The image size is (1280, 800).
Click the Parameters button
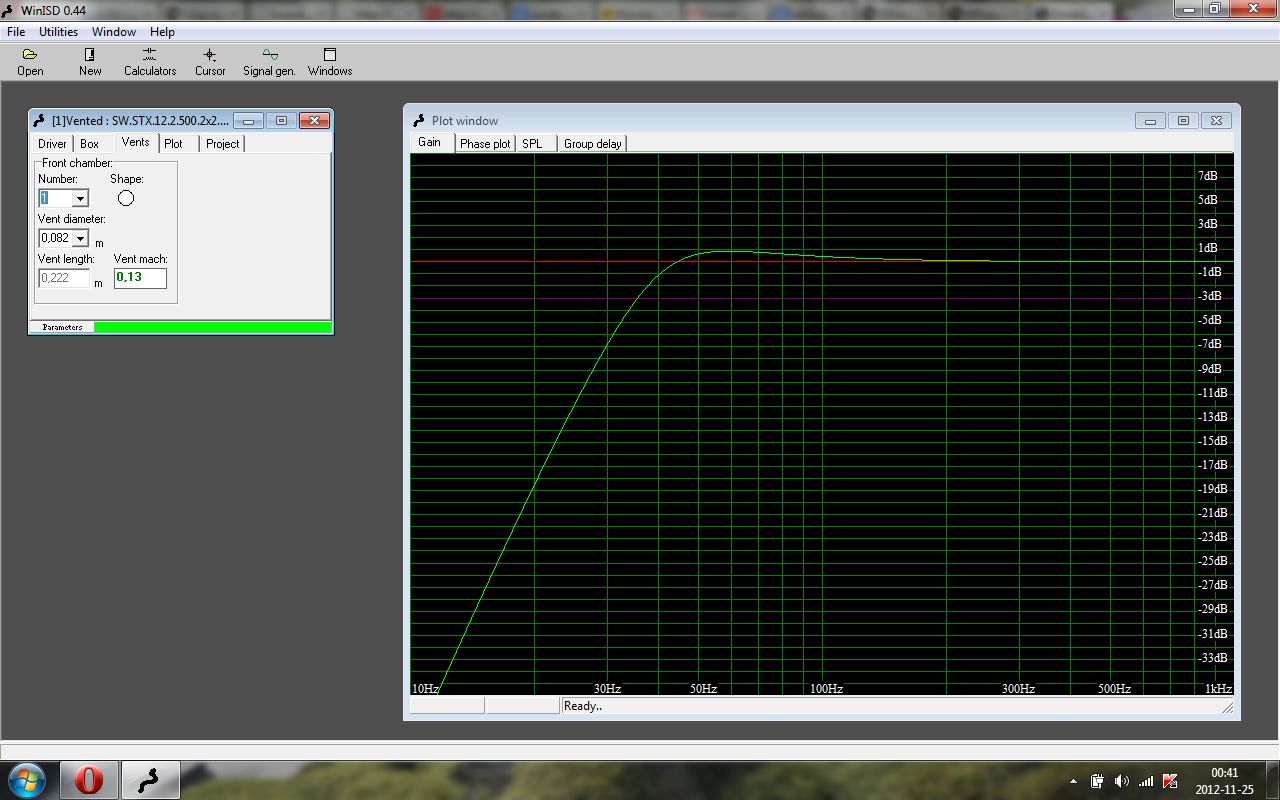coord(62,327)
